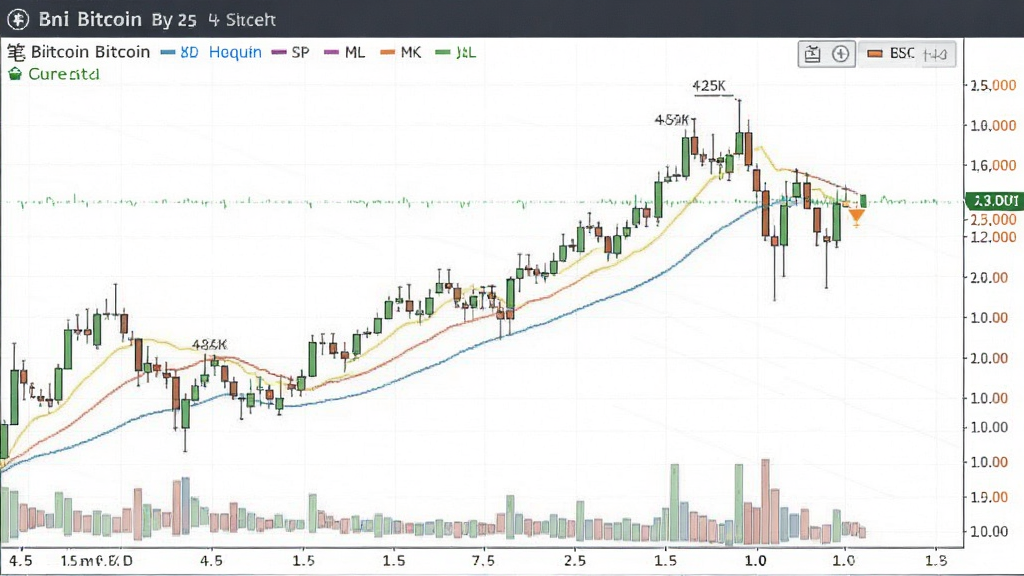Toggle the MK orange indicator legend entry

[x=401, y=52]
